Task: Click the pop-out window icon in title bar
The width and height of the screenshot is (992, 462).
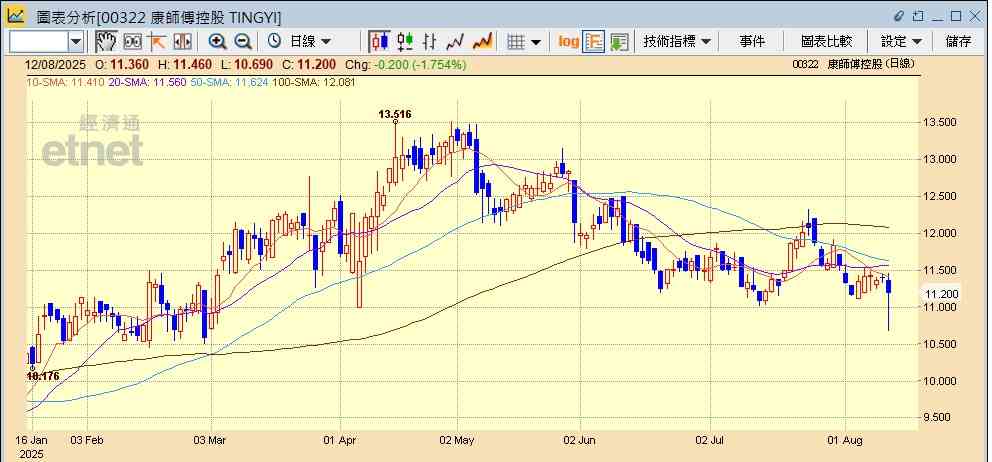Action: coord(918,16)
